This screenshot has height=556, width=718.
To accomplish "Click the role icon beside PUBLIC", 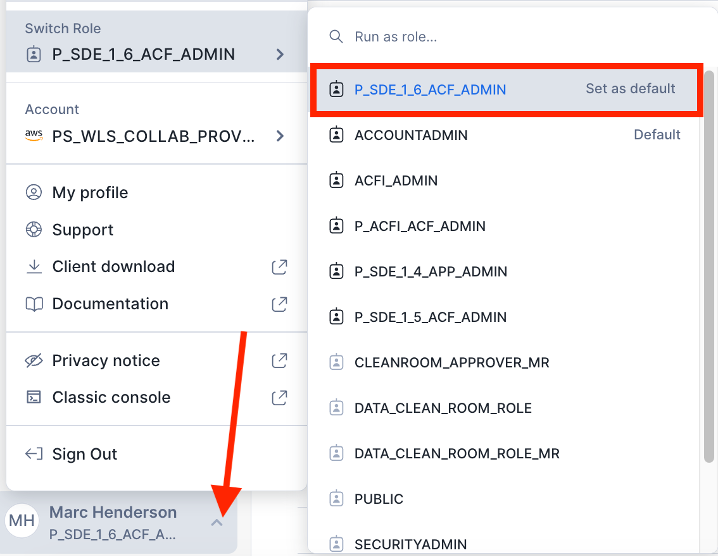I will click(x=337, y=498).
